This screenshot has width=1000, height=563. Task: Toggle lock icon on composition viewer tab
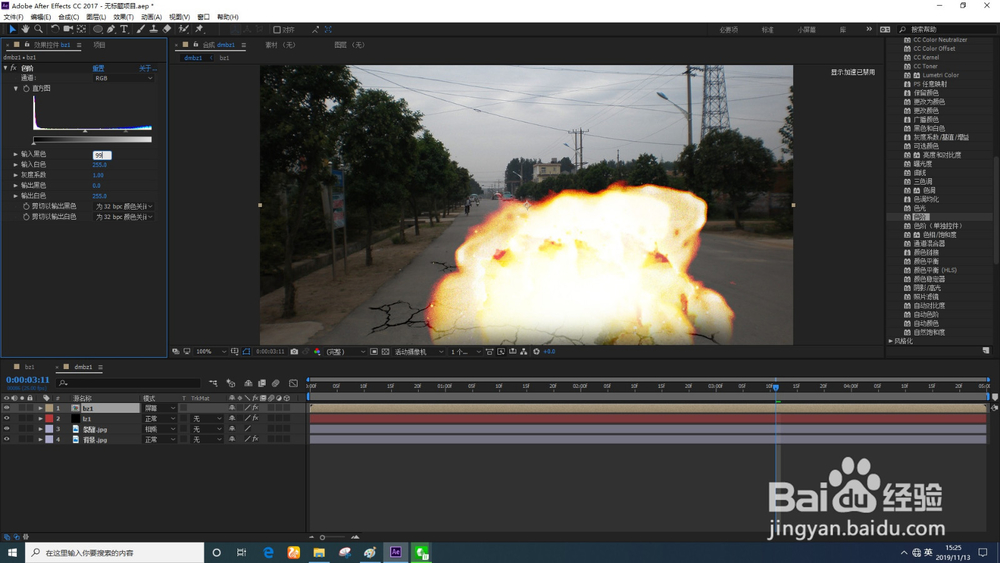(x=196, y=45)
